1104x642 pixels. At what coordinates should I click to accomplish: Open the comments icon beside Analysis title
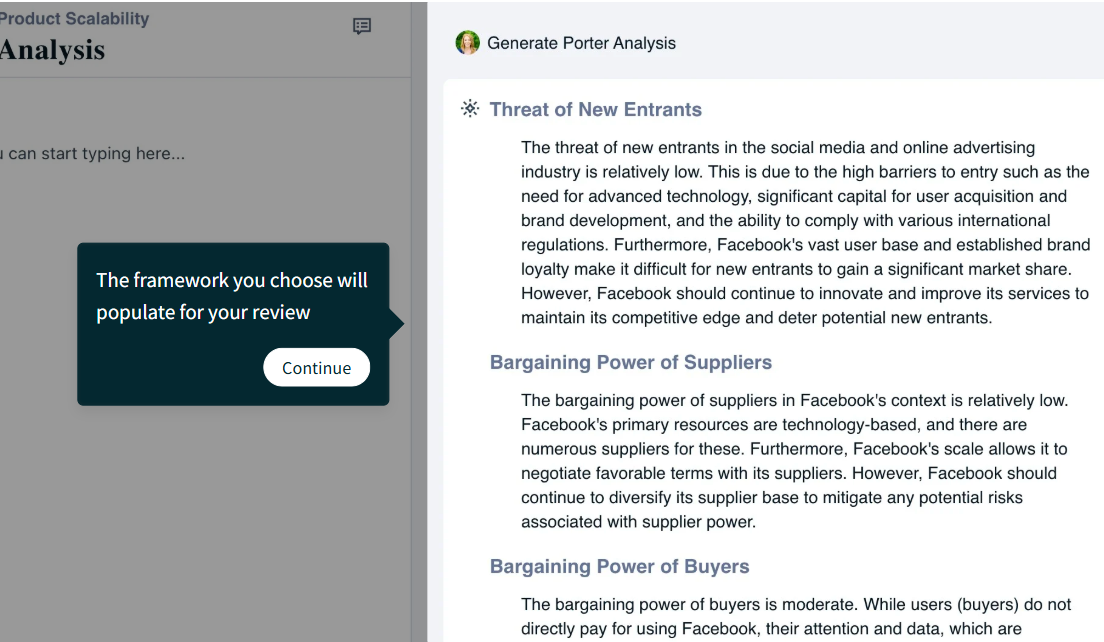(362, 27)
